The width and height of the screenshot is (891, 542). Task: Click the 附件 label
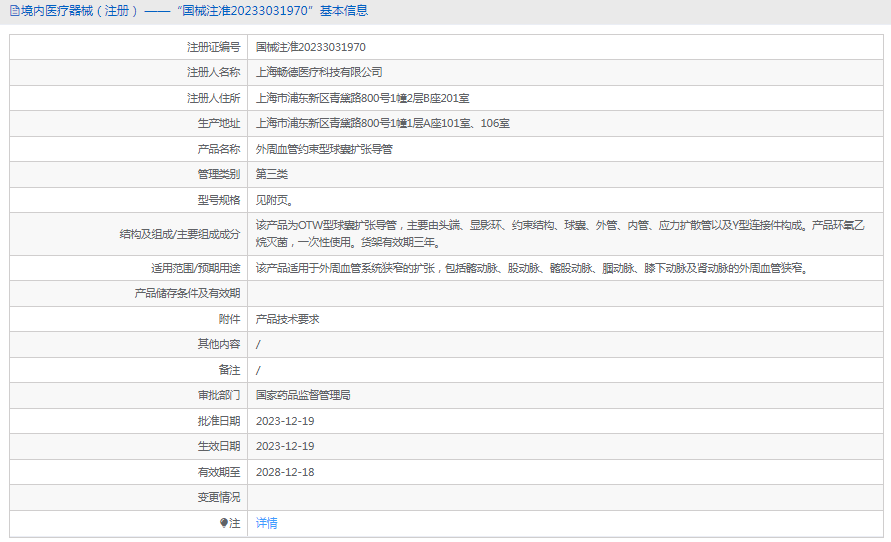(230, 319)
